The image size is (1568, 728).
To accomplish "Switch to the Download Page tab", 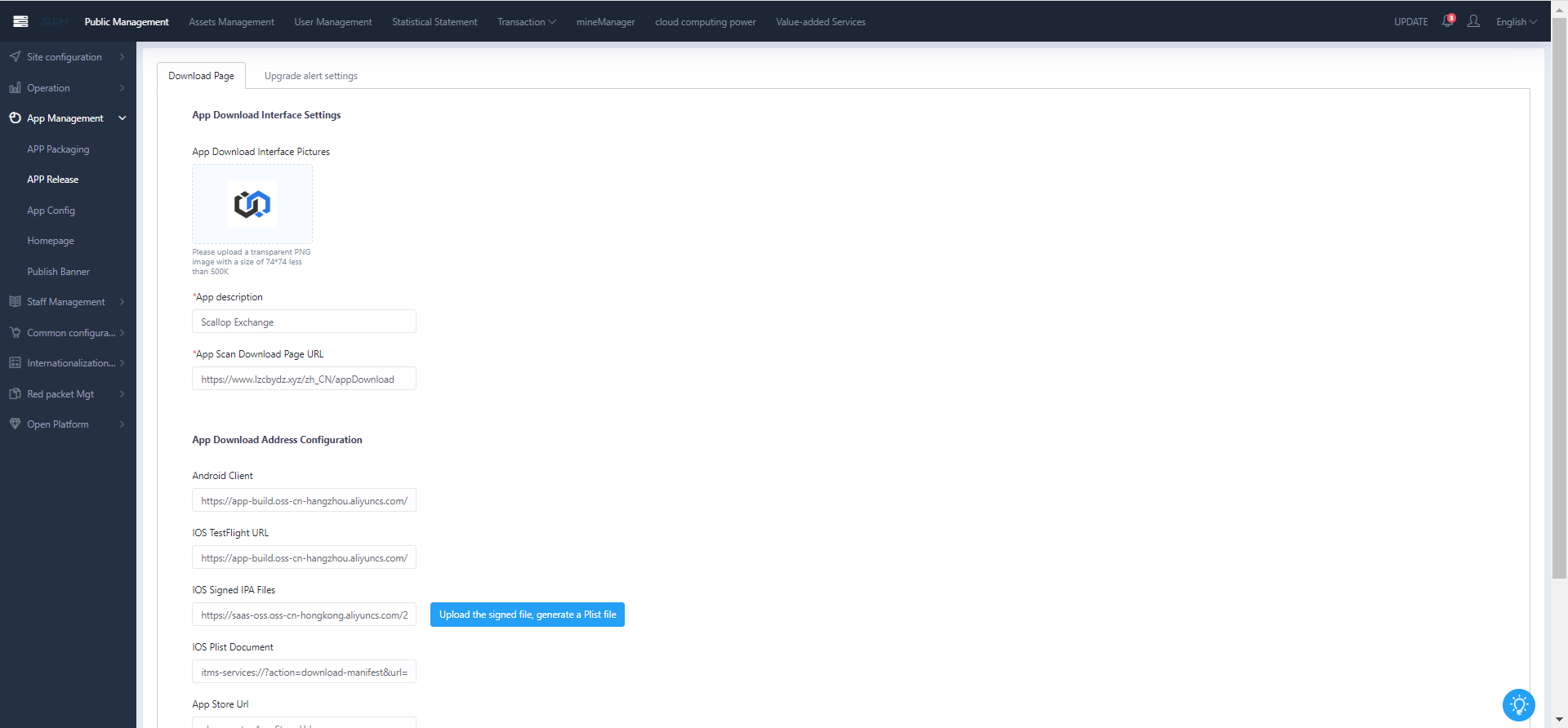I will coord(201,76).
